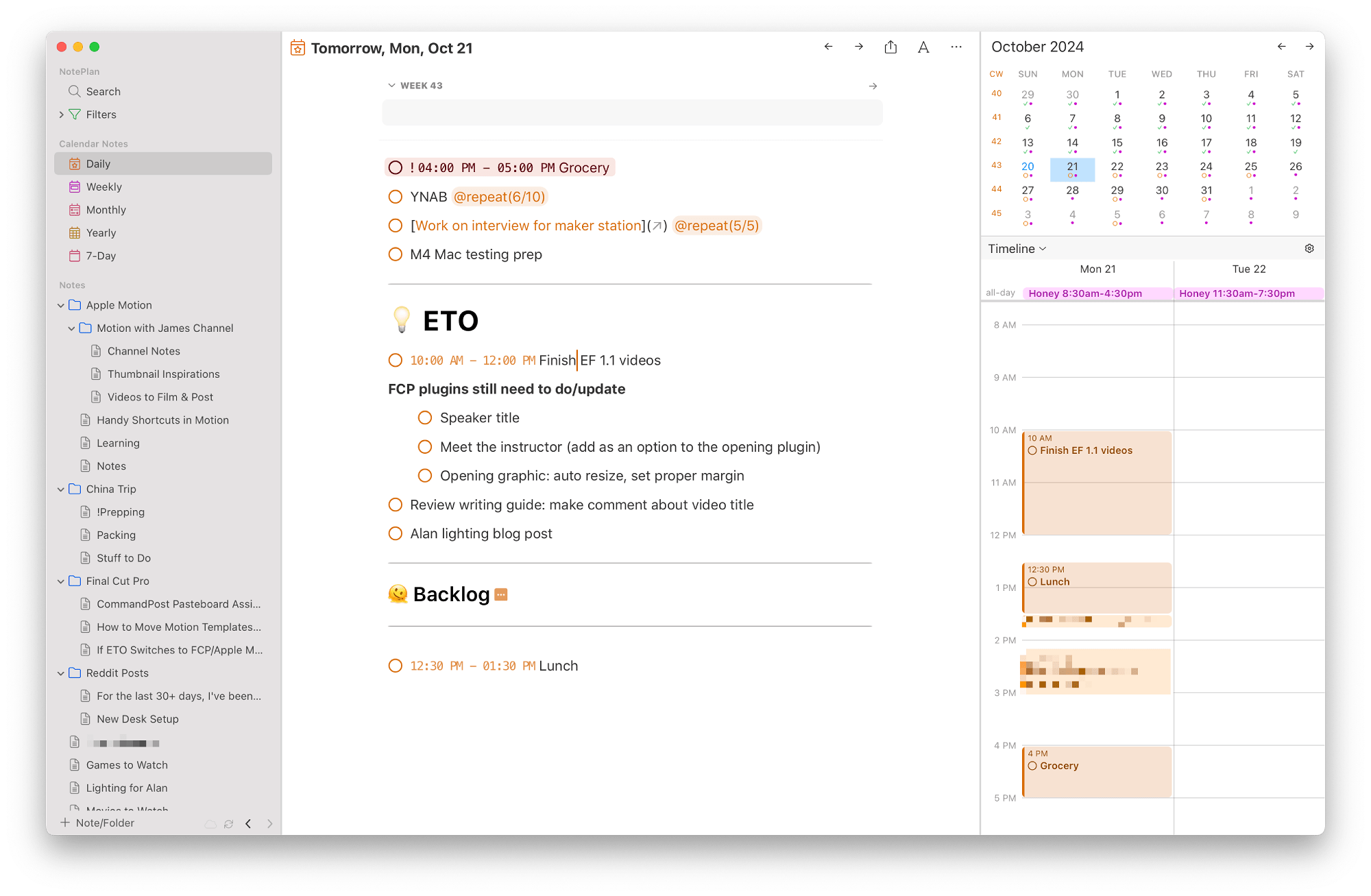Click the navigate forward arrow icon
Image resolution: width=1371 pixels, height=896 pixels.
tap(858, 48)
